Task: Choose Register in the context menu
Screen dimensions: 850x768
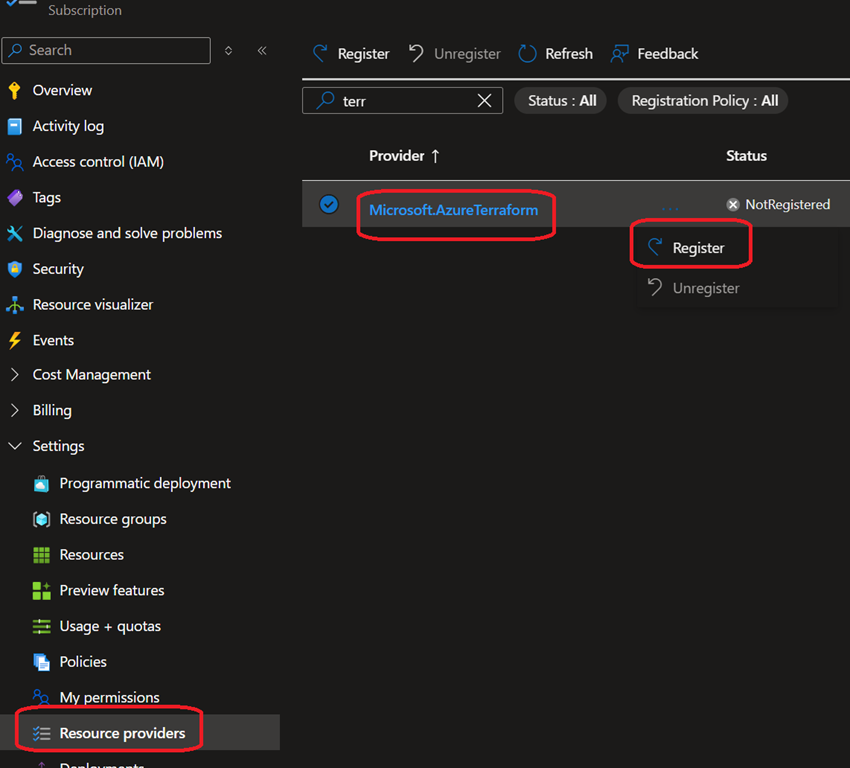Action: pyautogui.click(x=697, y=248)
